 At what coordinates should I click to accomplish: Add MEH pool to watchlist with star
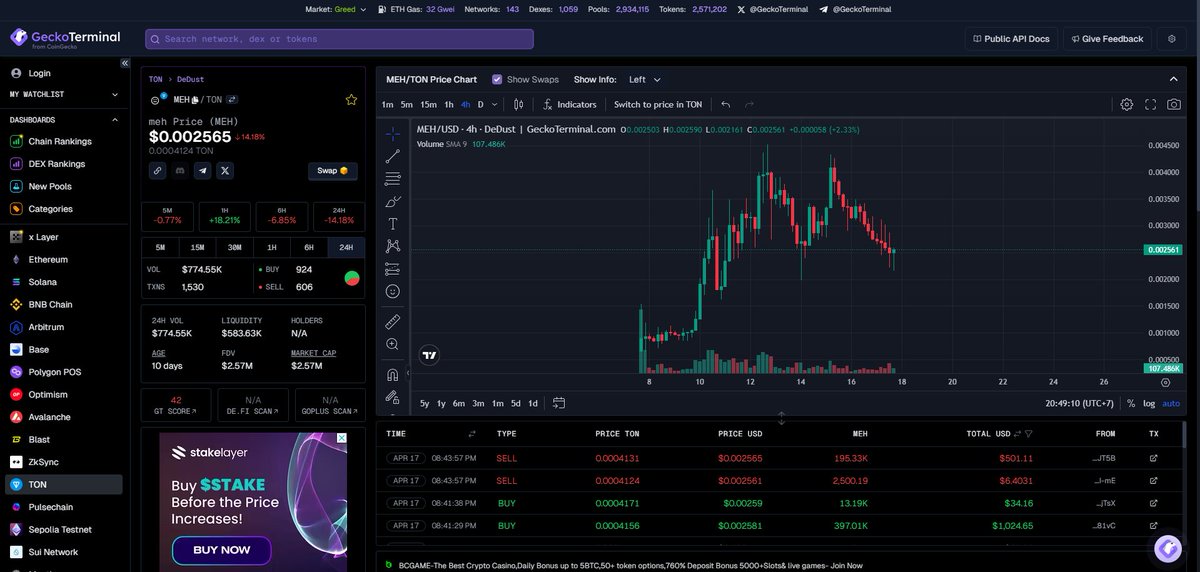[351, 100]
